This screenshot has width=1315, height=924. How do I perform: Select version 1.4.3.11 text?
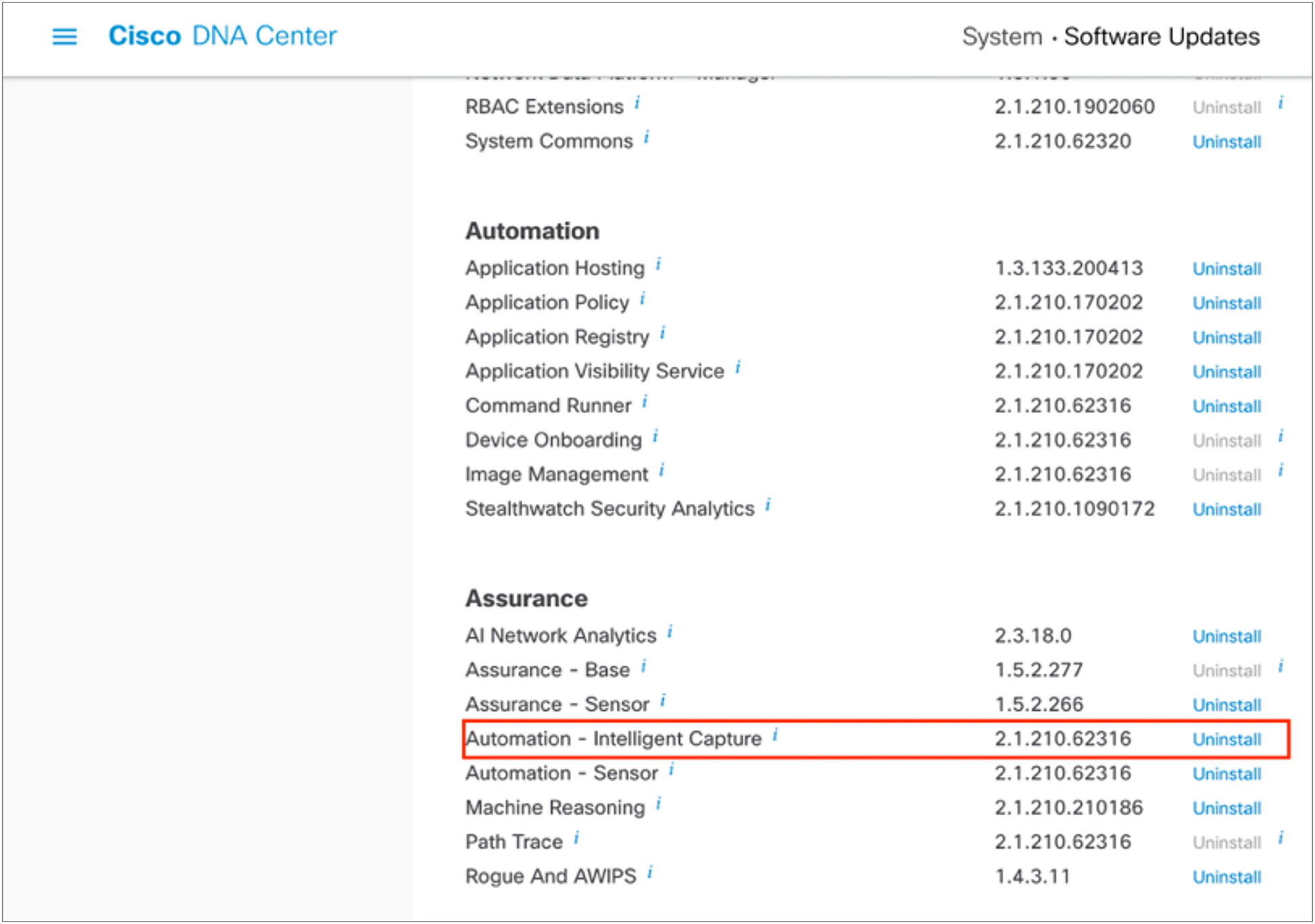point(1032,877)
